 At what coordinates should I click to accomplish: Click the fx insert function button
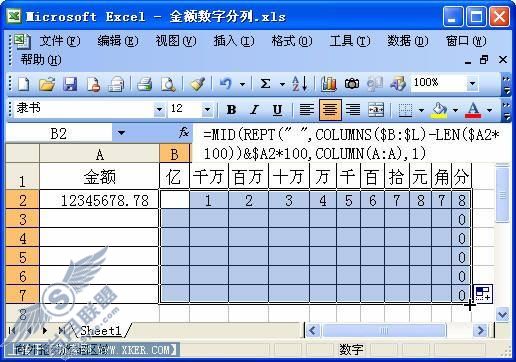coord(184,133)
